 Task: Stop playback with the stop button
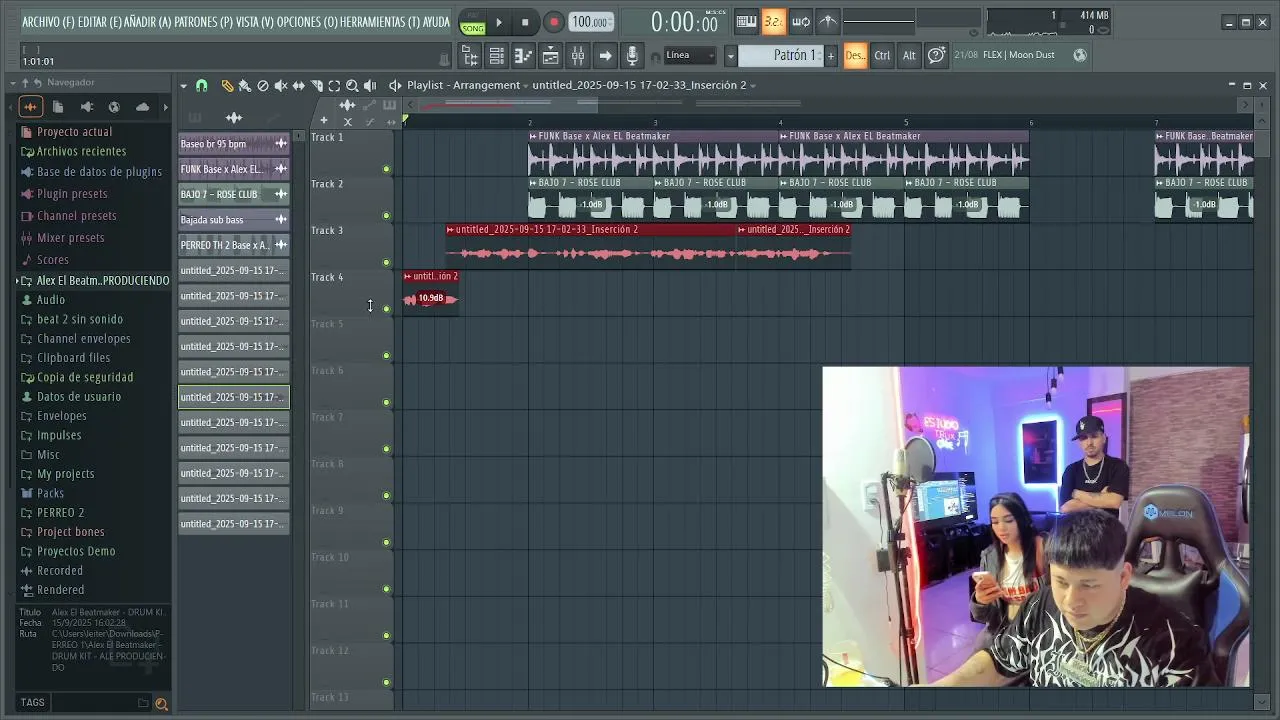[525, 22]
